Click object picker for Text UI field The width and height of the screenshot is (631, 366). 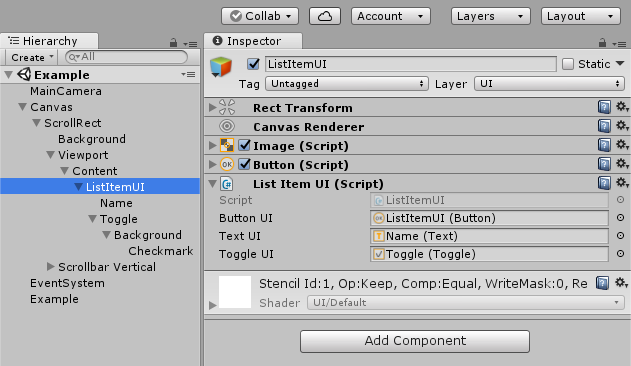click(621, 236)
